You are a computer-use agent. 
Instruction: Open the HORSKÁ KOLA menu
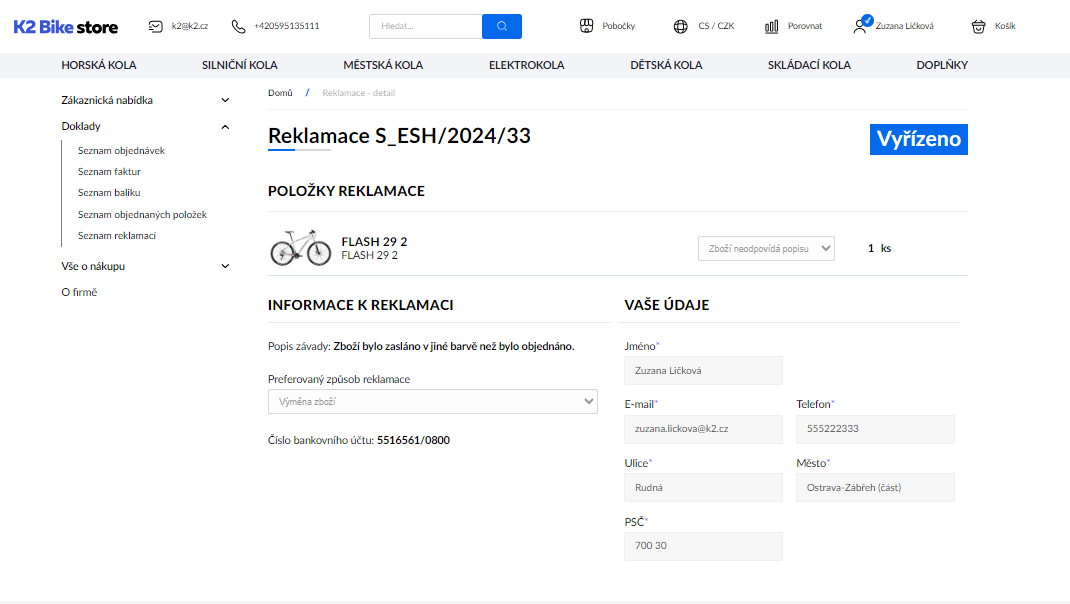point(99,65)
